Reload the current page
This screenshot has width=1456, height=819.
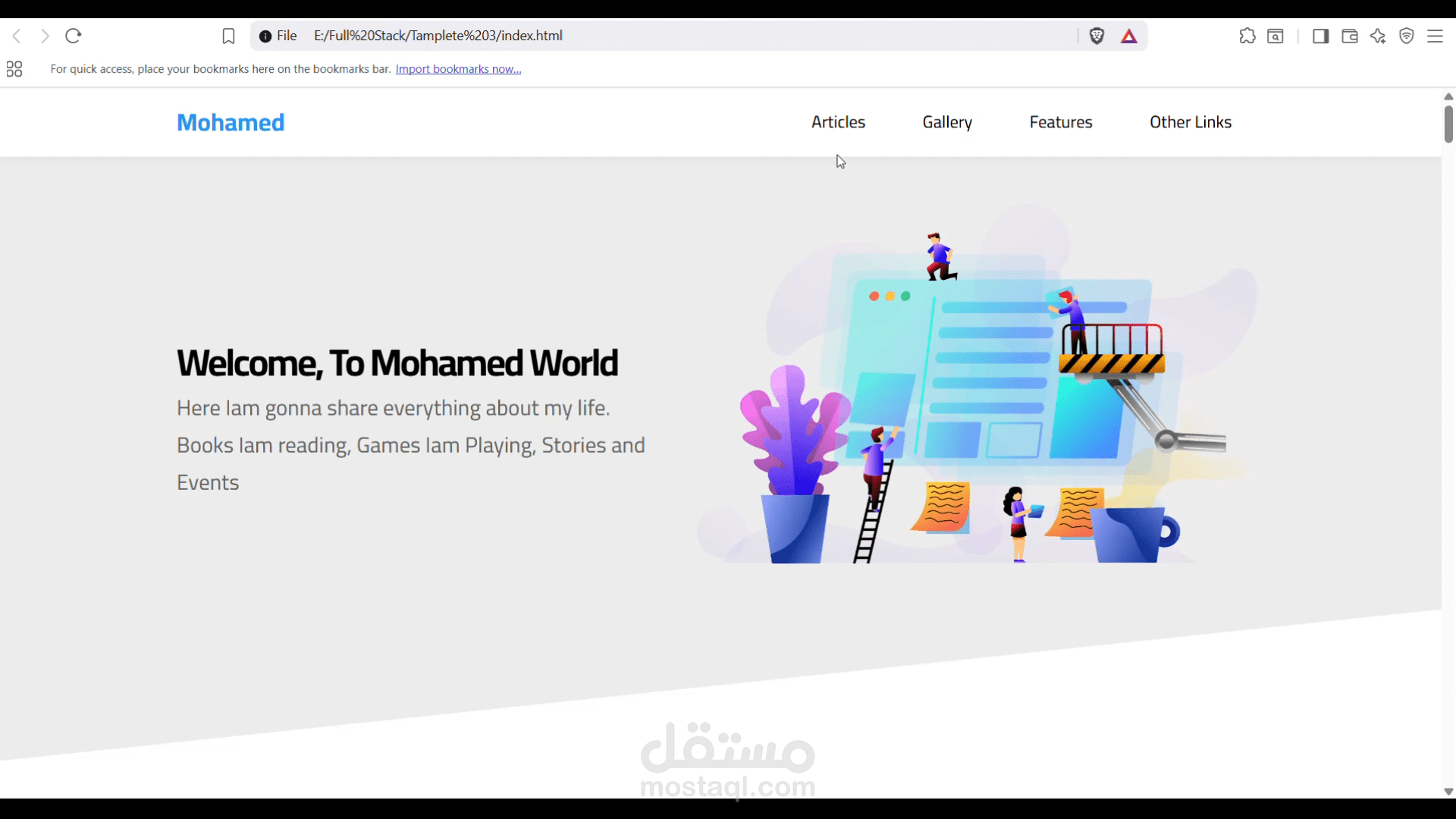pos(73,36)
